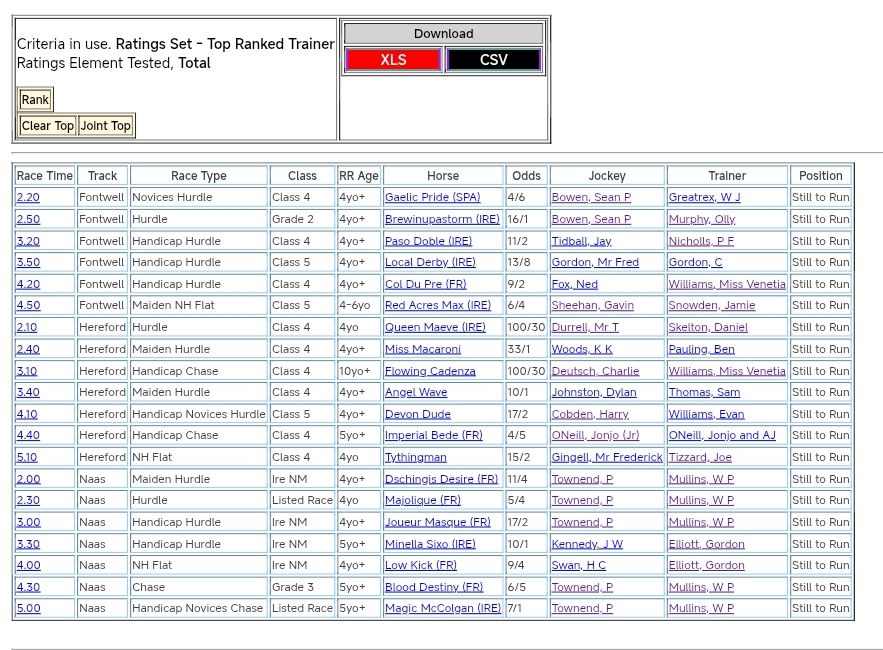
Task: Open trainer Murphy, Olly link
Action: 701,220
